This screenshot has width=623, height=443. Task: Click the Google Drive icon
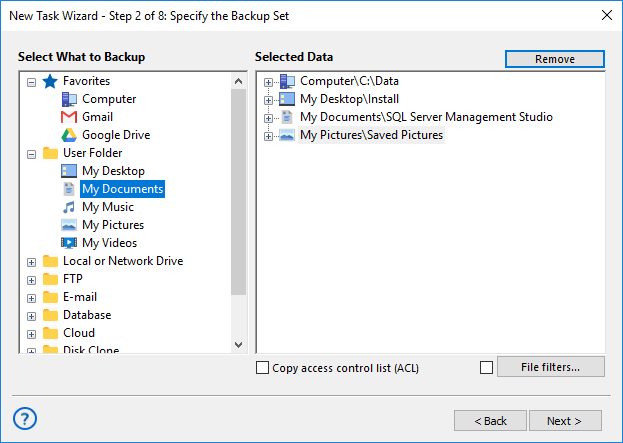pos(69,135)
